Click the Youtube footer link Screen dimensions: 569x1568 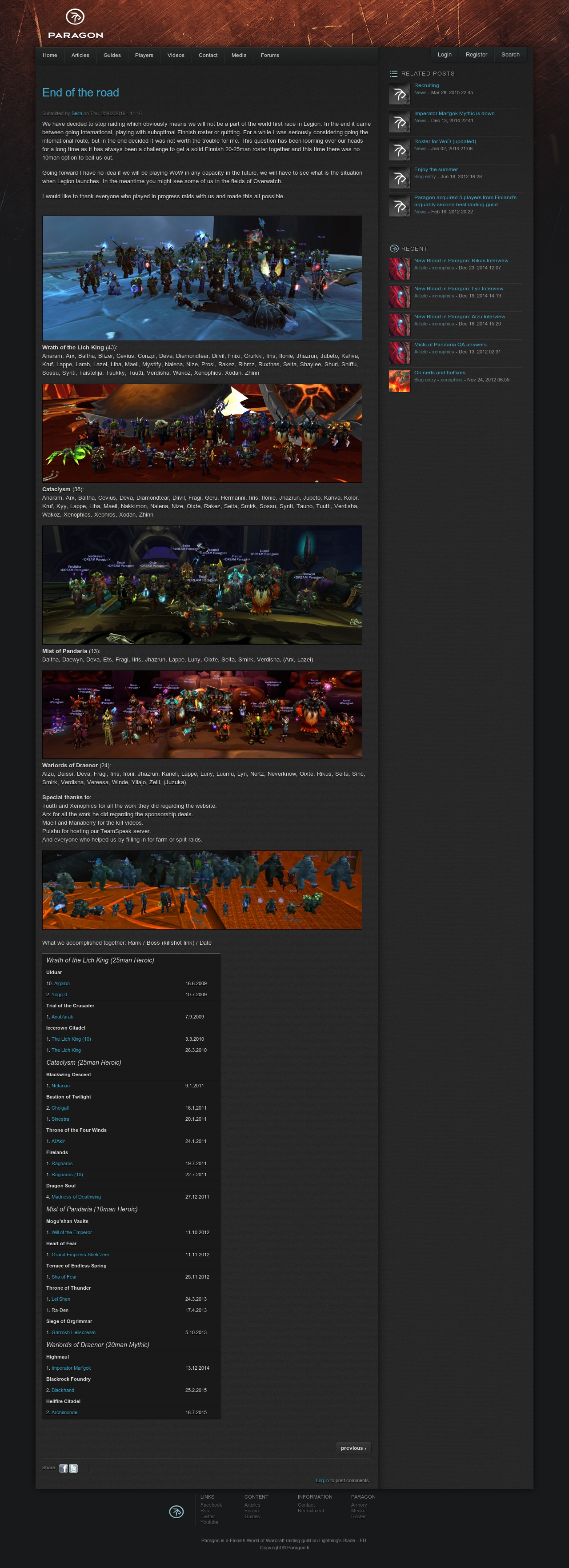pyautogui.click(x=209, y=1522)
